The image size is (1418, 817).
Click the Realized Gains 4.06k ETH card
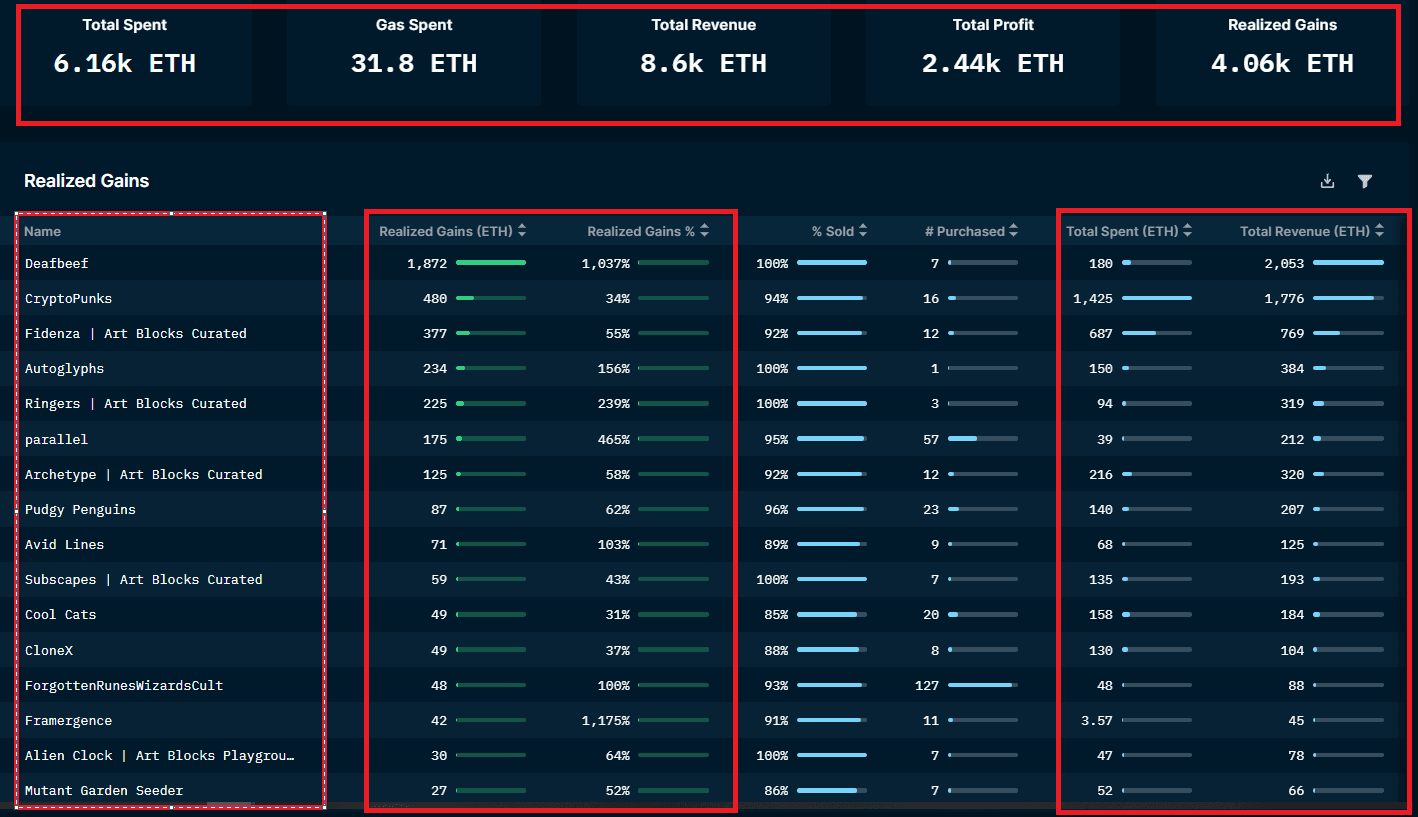(1282, 52)
